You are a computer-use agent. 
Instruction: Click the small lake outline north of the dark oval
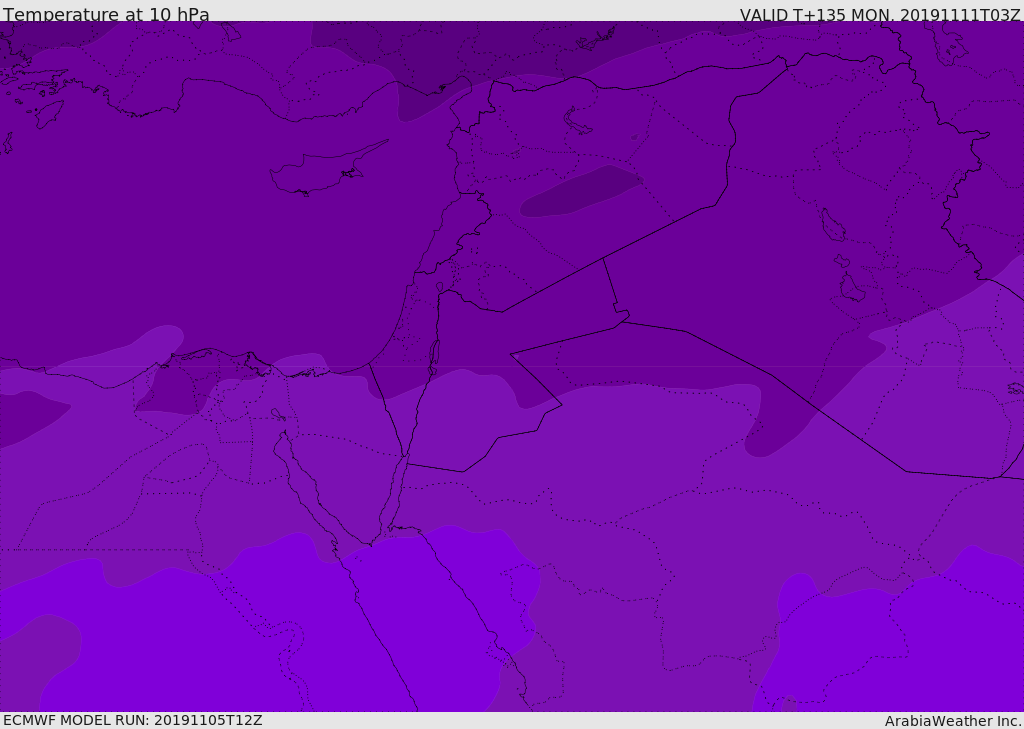point(578,121)
